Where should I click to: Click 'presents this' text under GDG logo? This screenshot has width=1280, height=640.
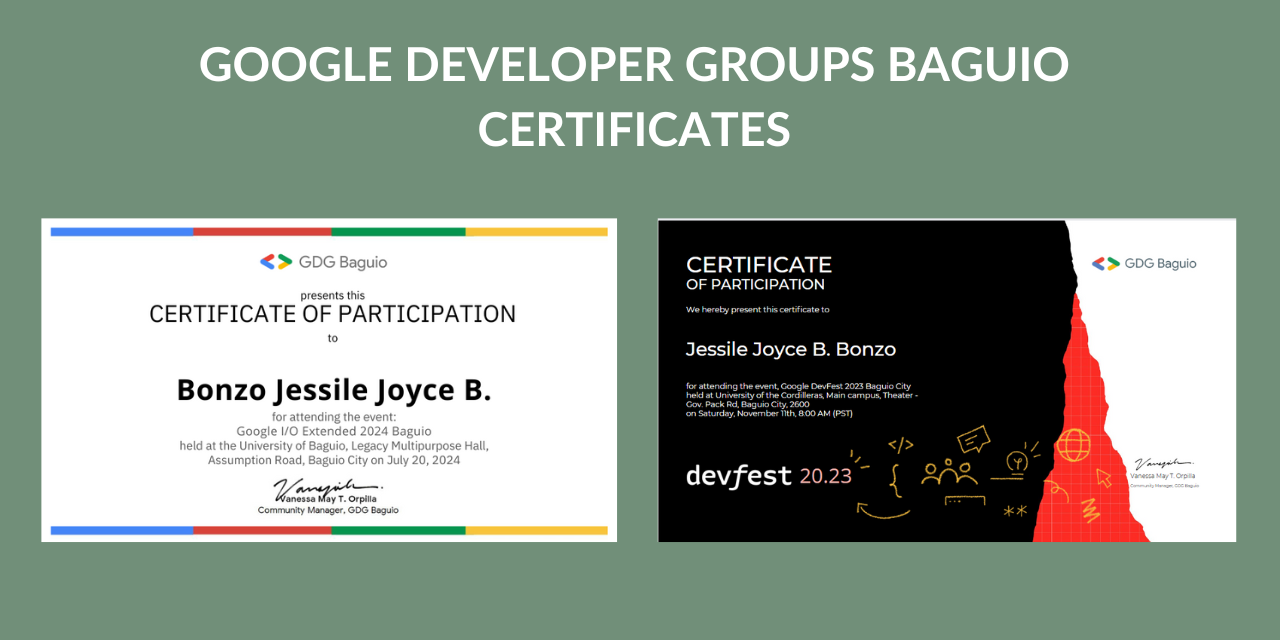pos(333,295)
